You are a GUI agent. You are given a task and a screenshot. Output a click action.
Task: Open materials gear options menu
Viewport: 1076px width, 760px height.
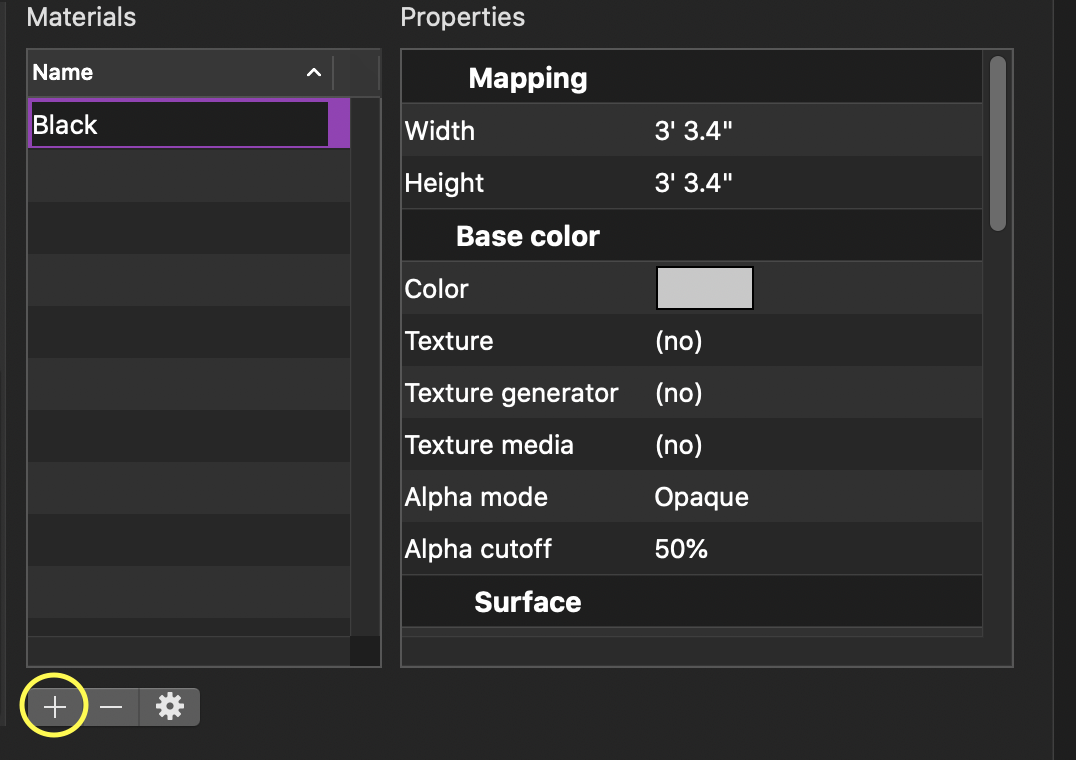tap(169, 706)
